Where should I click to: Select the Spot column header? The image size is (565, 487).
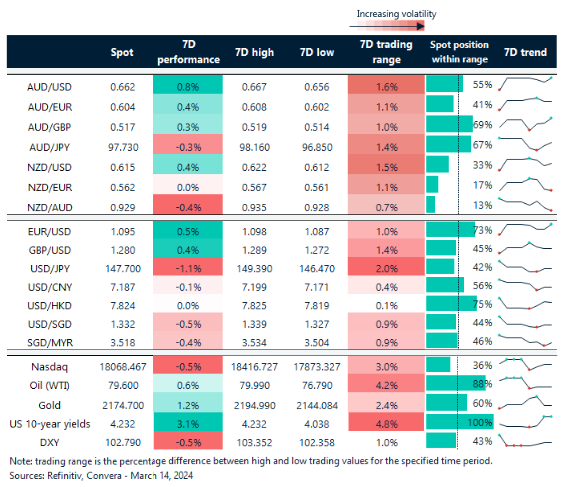[122, 52]
